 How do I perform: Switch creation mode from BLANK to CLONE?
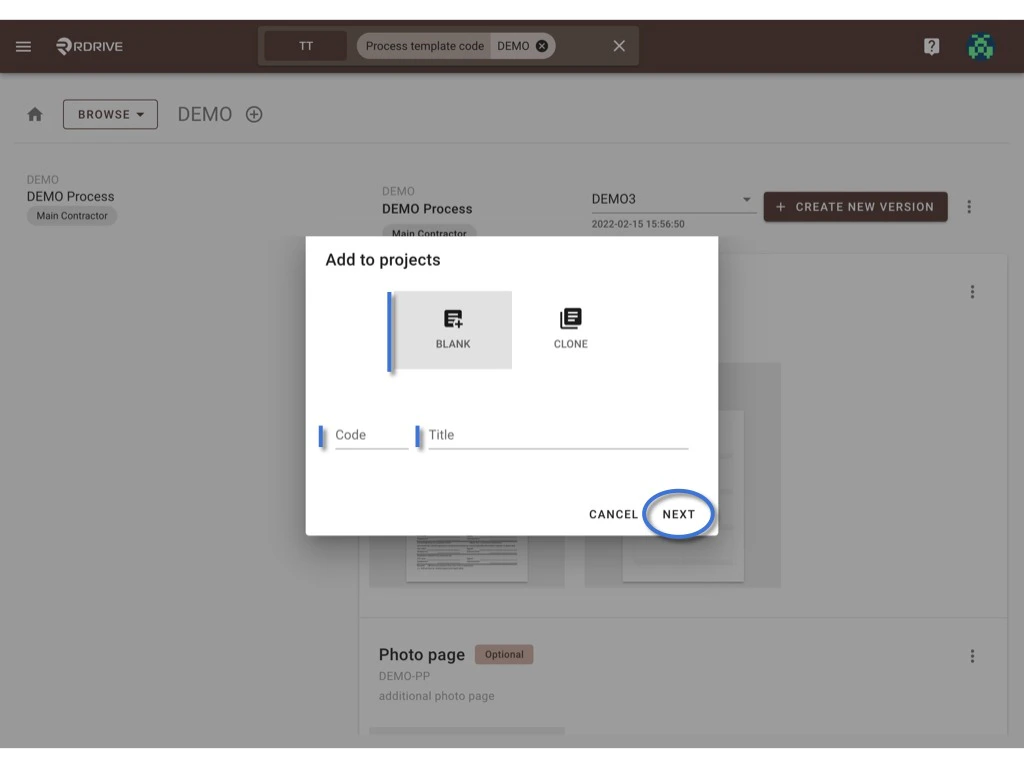[570, 325]
